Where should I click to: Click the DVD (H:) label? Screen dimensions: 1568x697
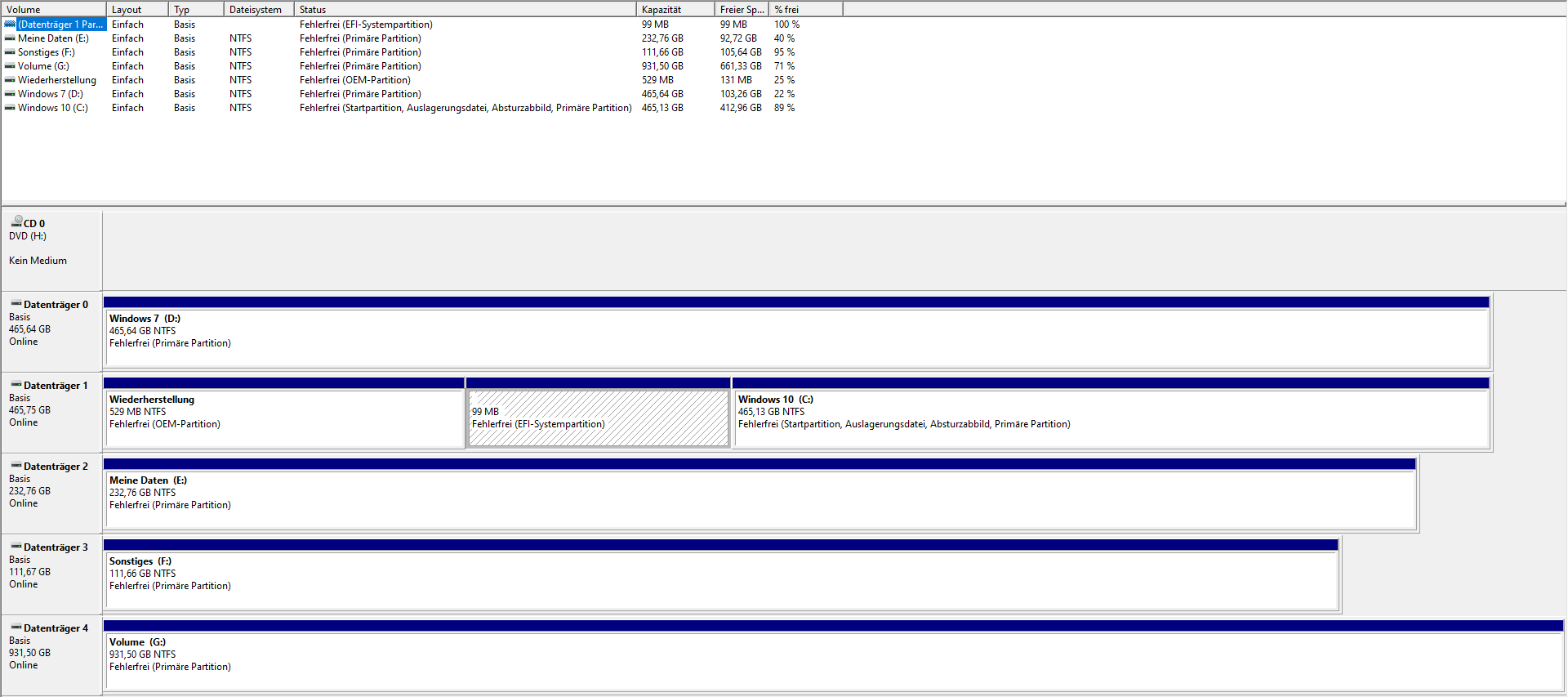click(x=28, y=236)
